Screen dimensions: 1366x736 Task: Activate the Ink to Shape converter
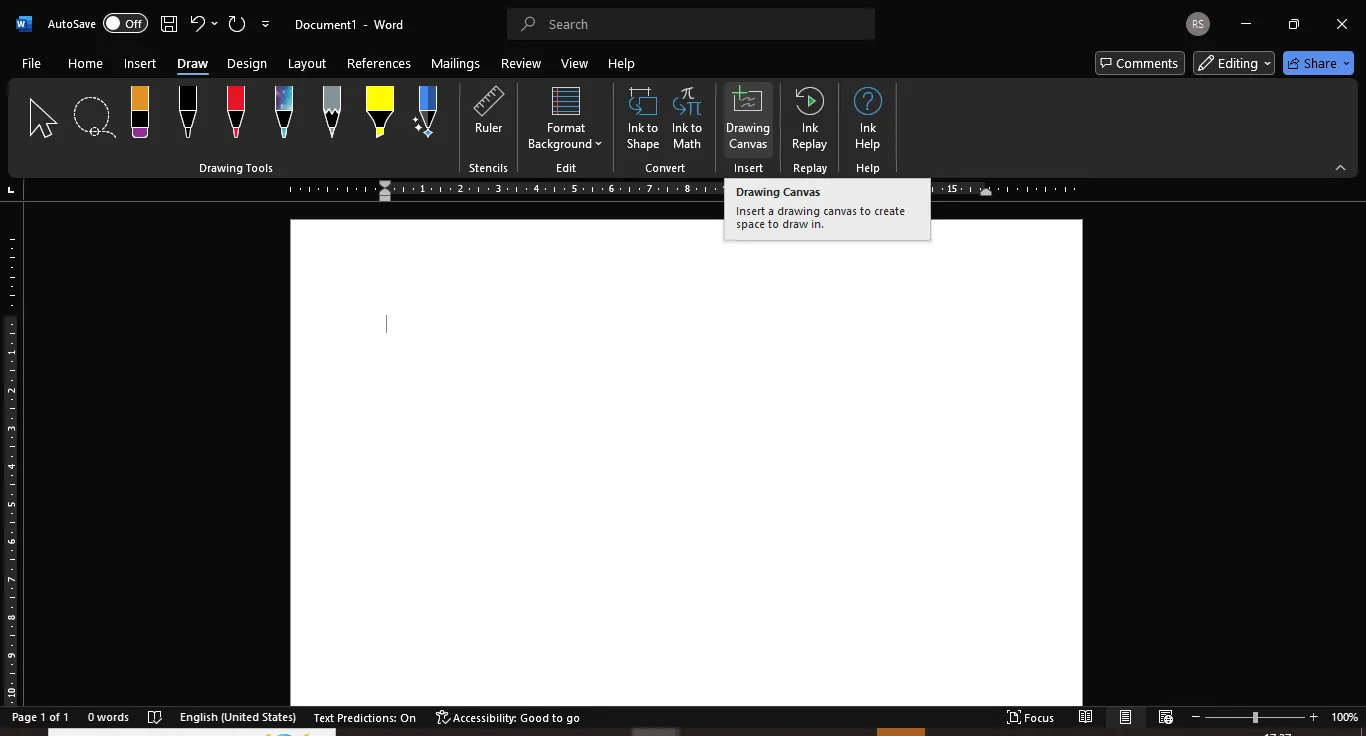click(x=643, y=118)
